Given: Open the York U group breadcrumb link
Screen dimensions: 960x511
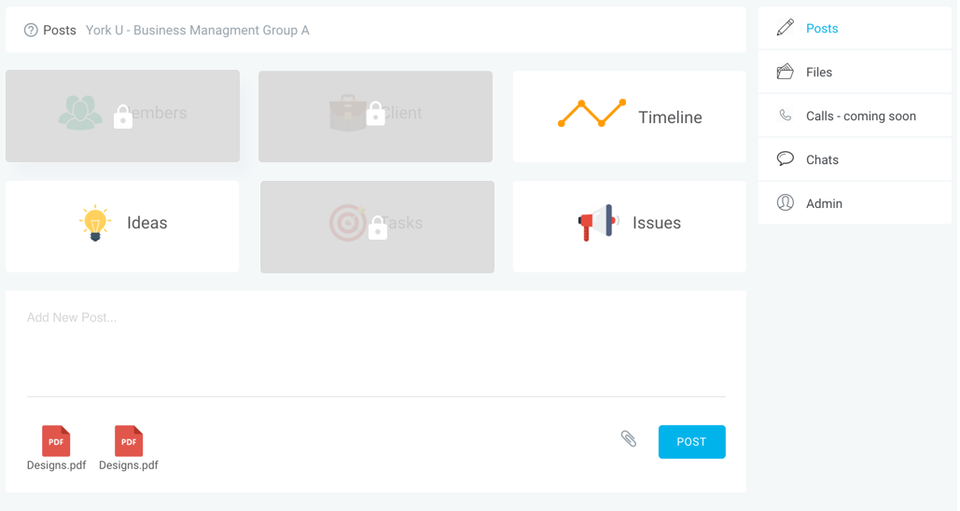Looking at the screenshot, I should 197,30.
